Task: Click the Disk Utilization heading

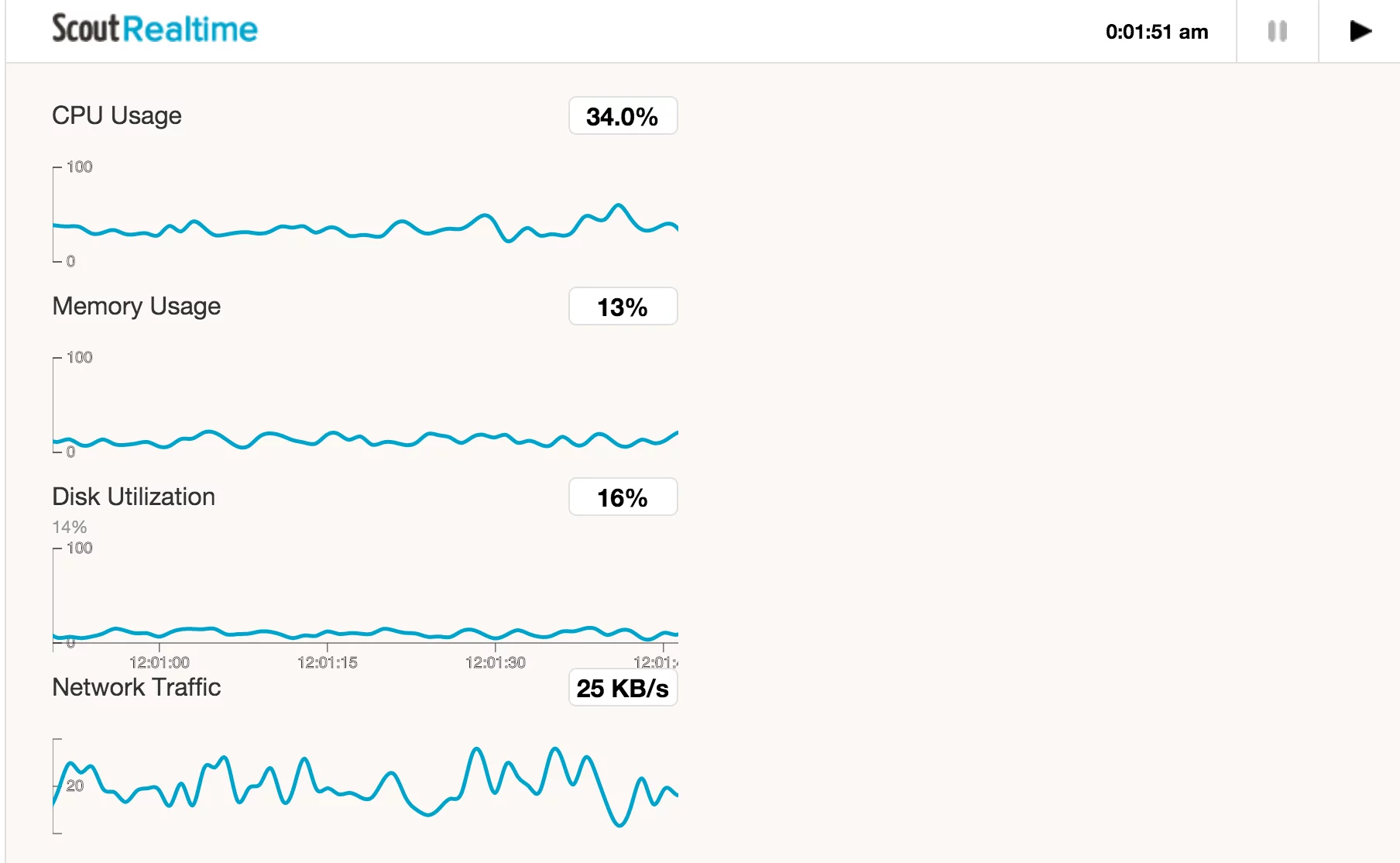Action: click(x=133, y=497)
